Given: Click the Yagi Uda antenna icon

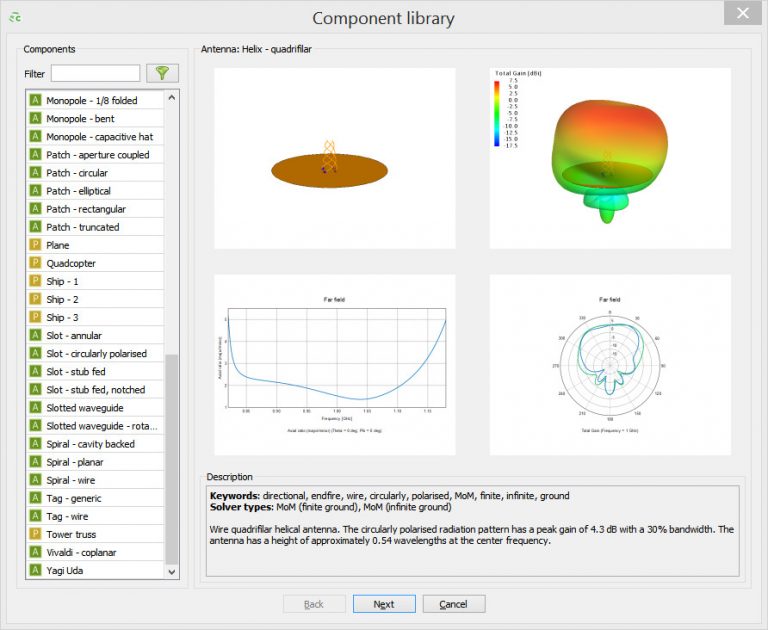Looking at the screenshot, I should point(36,571).
